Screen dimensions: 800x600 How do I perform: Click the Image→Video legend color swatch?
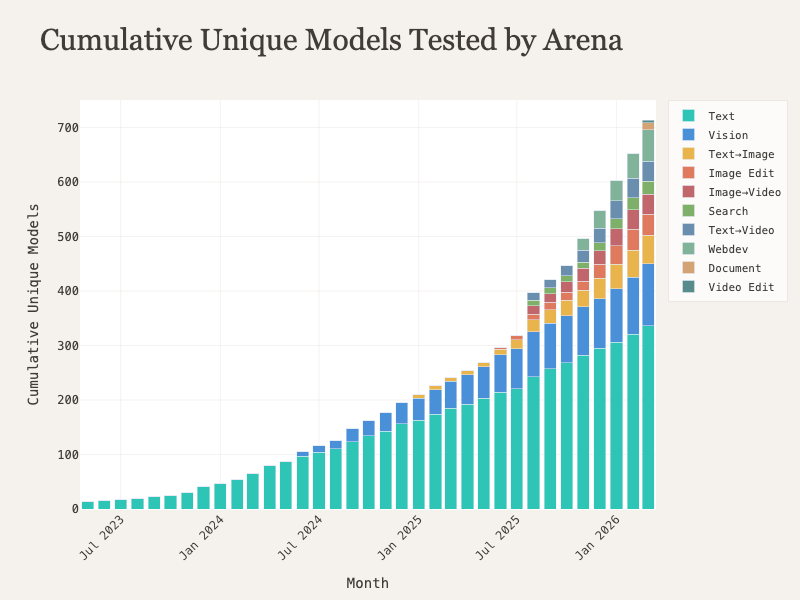[688, 192]
